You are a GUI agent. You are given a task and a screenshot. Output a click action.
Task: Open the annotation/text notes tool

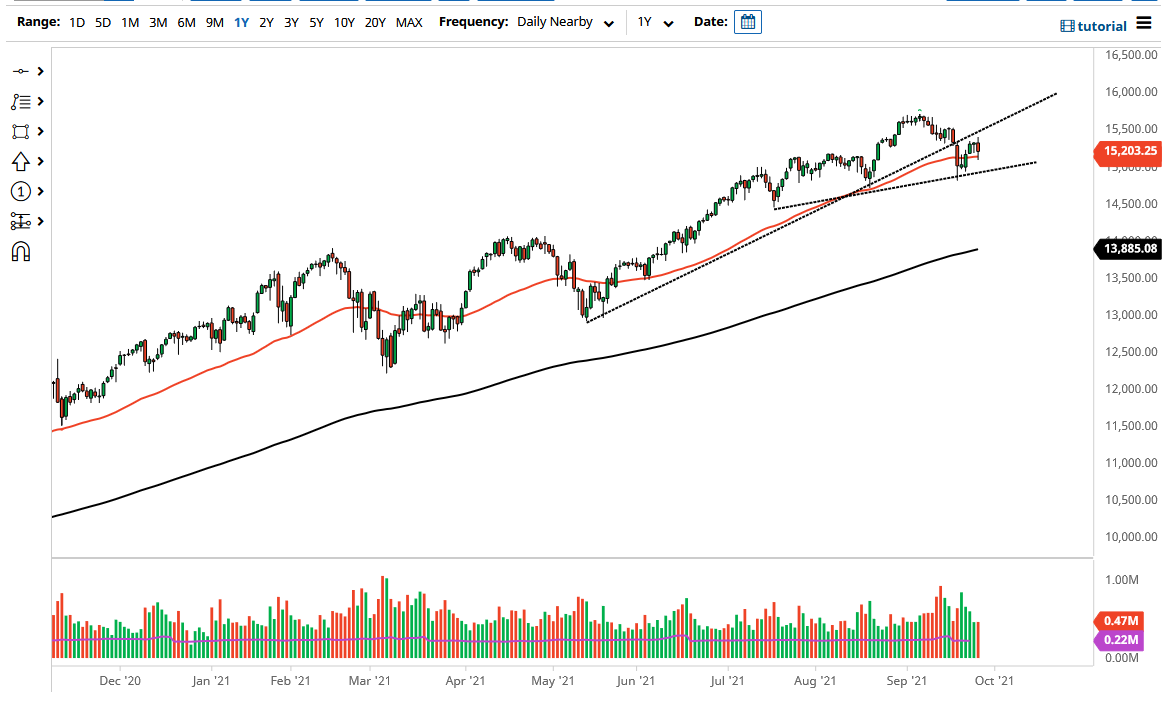pyautogui.click(x=22, y=101)
